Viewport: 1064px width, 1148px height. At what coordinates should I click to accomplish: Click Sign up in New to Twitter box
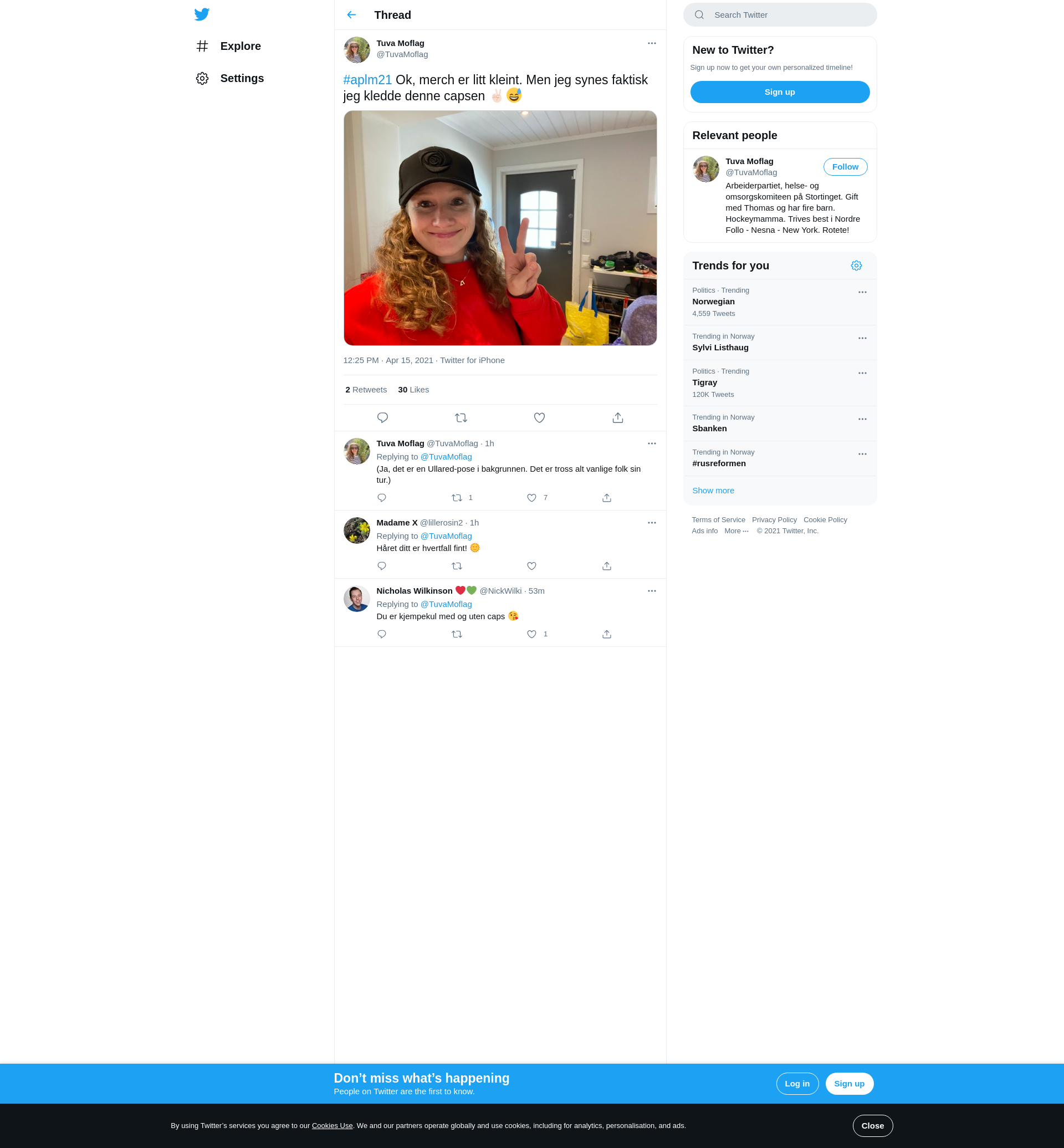click(x=780, y=92)
